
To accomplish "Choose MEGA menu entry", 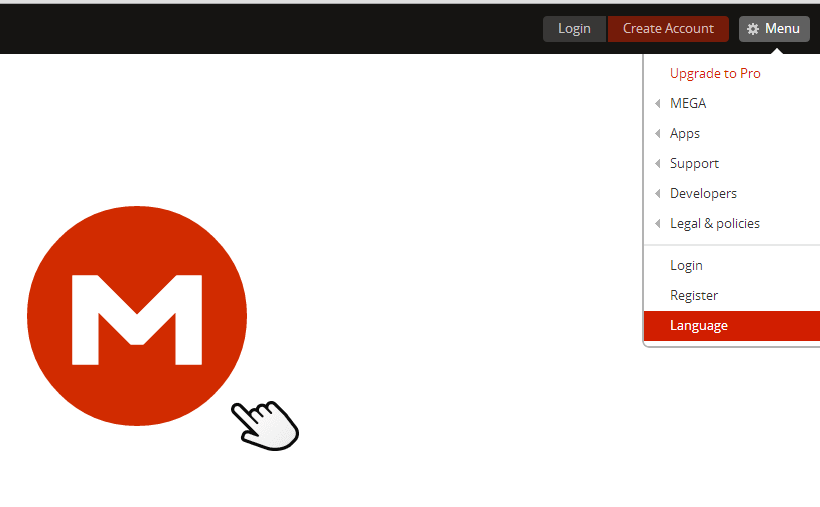I will point(688,104).
